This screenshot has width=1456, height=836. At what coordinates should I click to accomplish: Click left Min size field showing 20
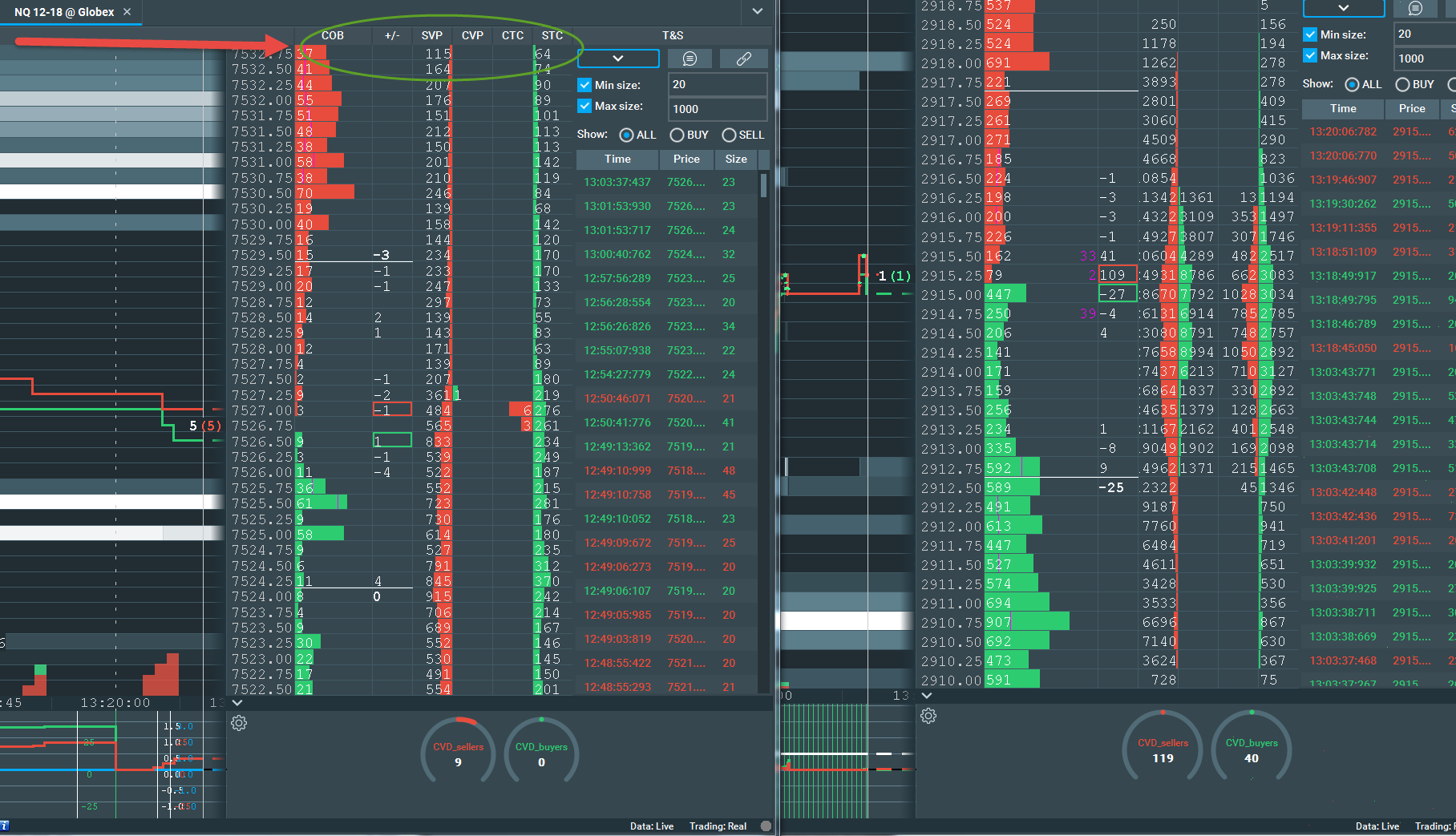(718, 84)
